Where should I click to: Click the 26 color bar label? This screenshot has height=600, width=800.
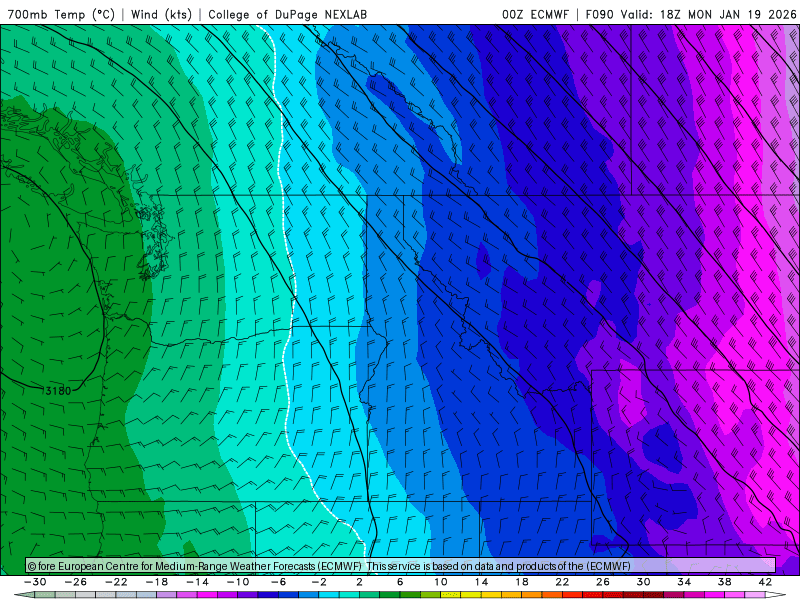(x=603, y=582)
